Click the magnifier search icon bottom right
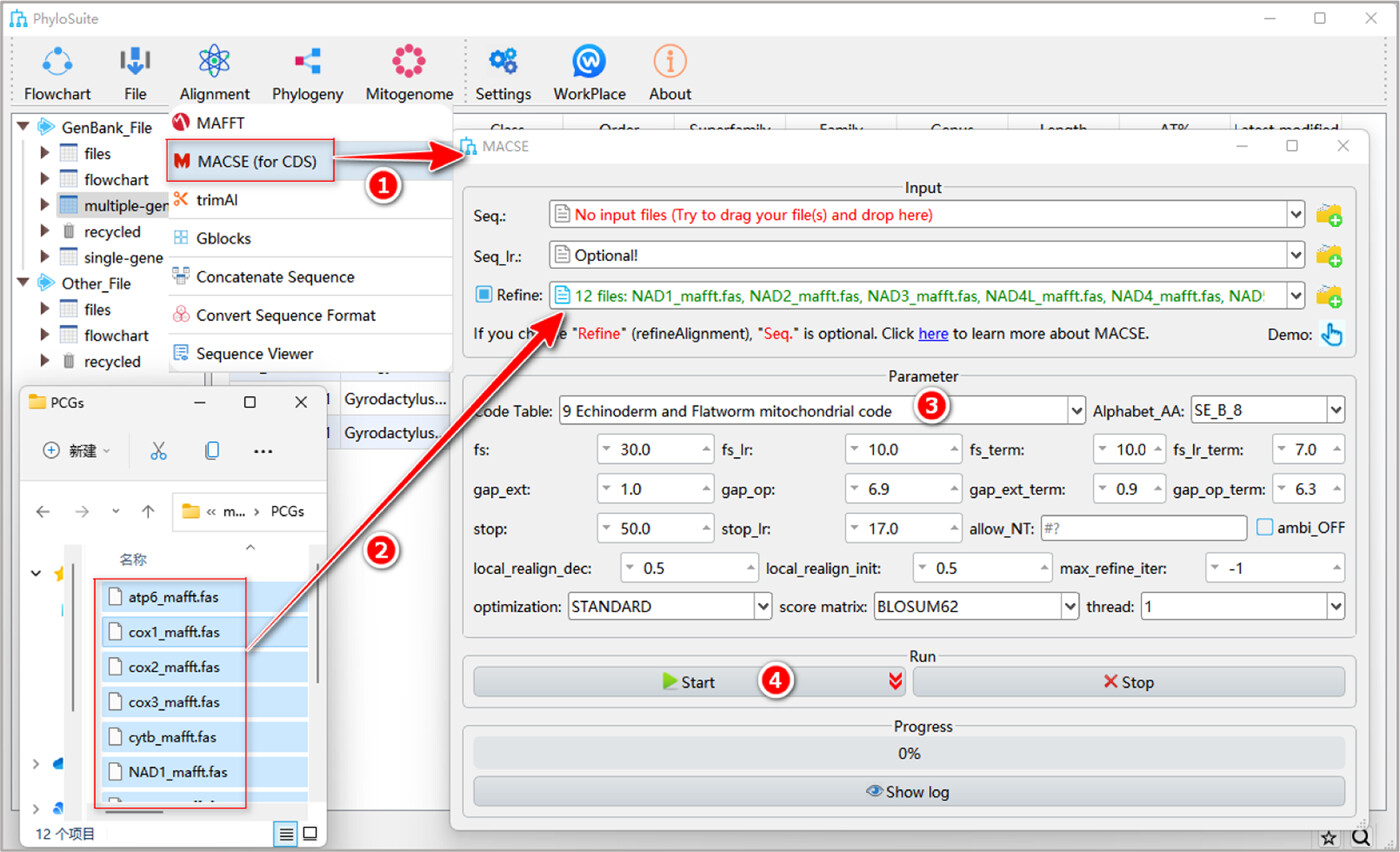1400x852 pixels. click(x=1361, y=838)
